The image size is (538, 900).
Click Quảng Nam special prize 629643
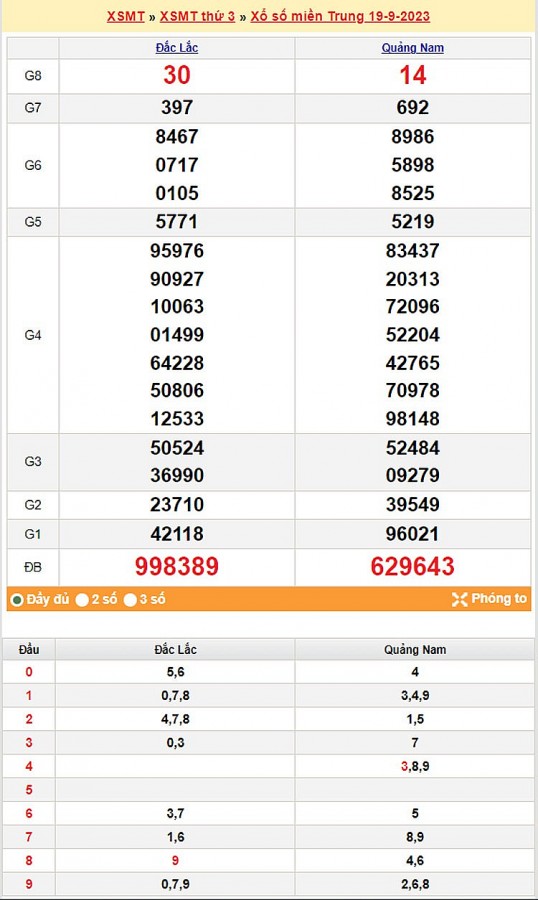[x=413, y=567]
